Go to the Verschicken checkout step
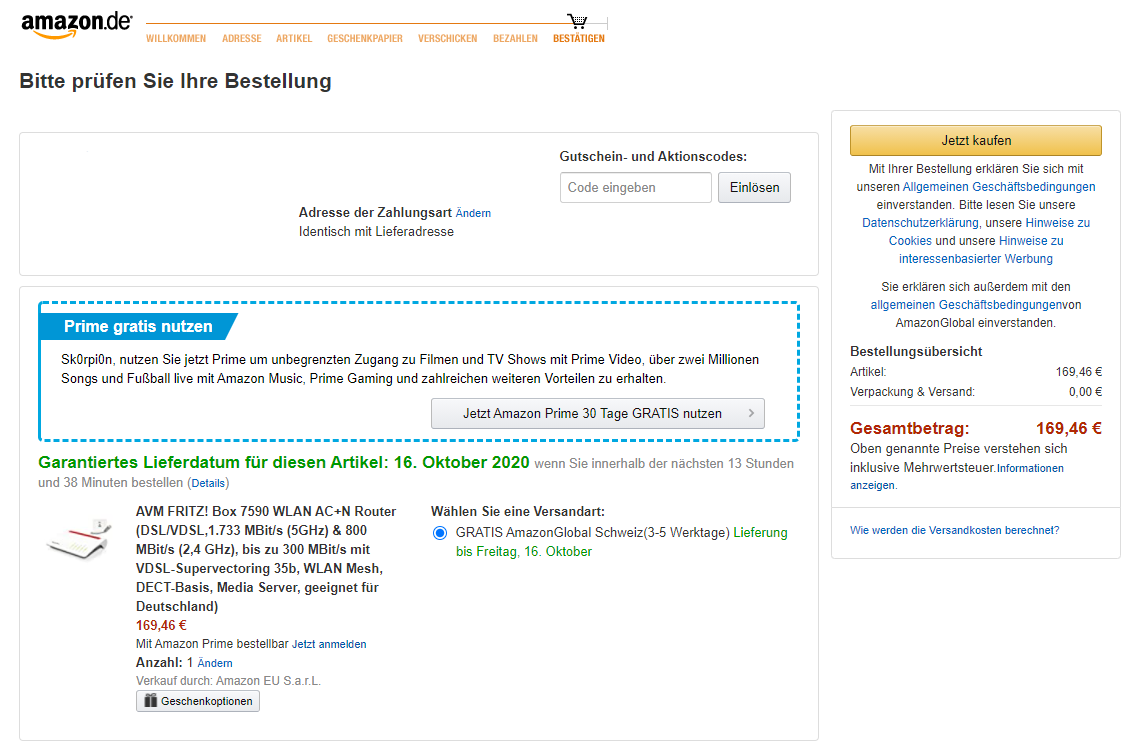1130x750 pixels. (447, 39)
